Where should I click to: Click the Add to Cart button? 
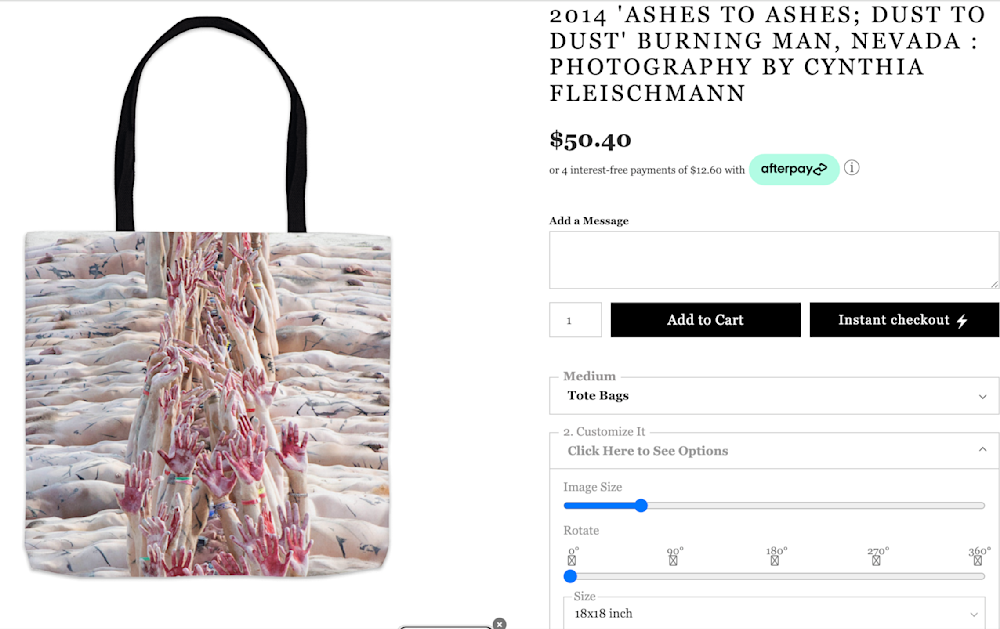click(705, 320)
